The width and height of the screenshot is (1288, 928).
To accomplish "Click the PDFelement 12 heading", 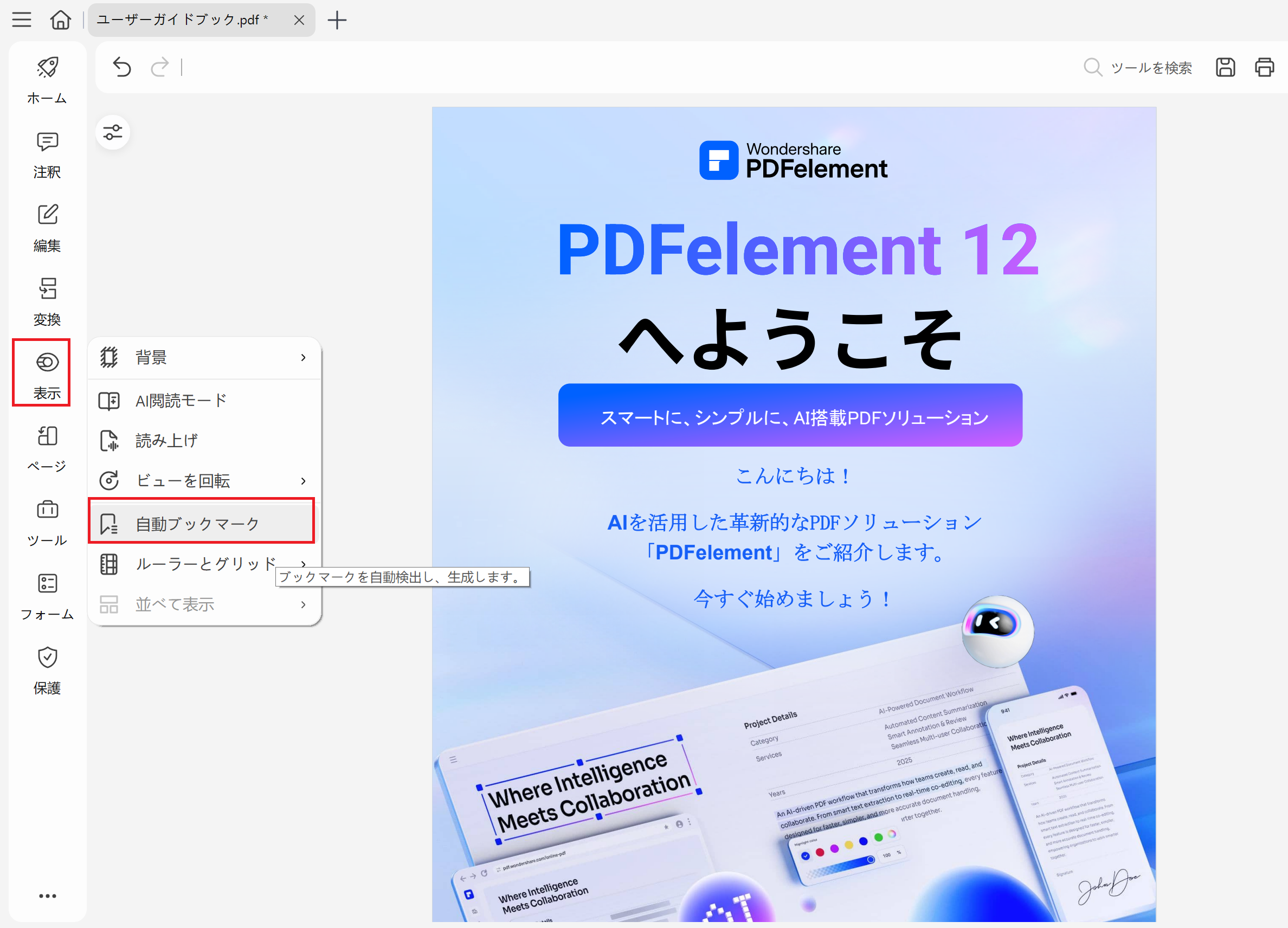I will [x=798, y=249].
